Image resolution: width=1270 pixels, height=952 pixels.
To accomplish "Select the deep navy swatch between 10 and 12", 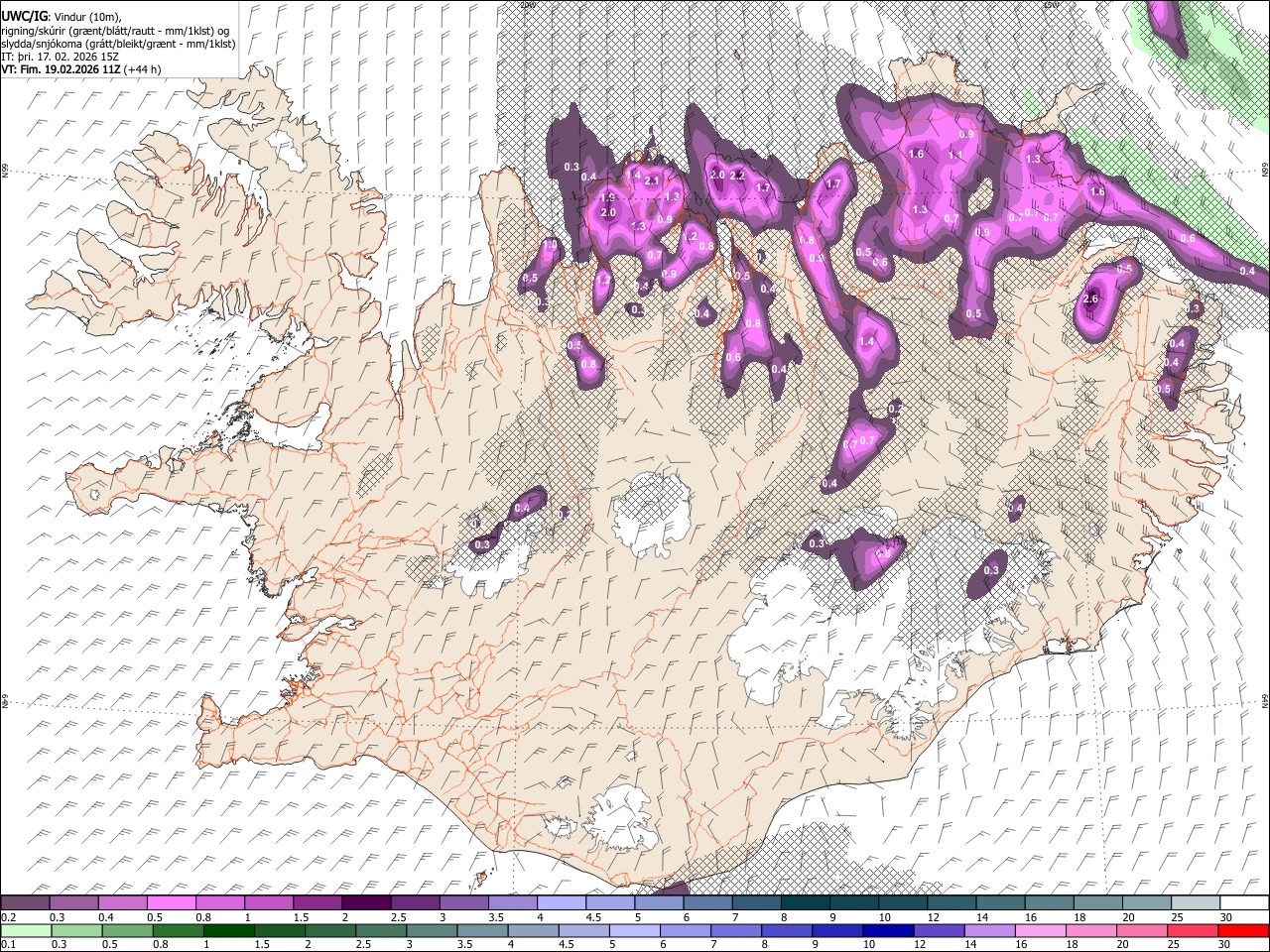I will pyautogui.click(x=888, y=931).
